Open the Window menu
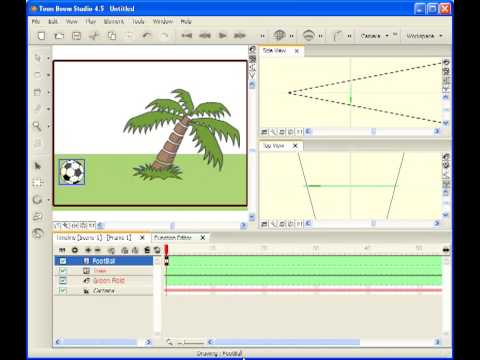The width and height of the screenshot is (480, 360). (163, 21)
